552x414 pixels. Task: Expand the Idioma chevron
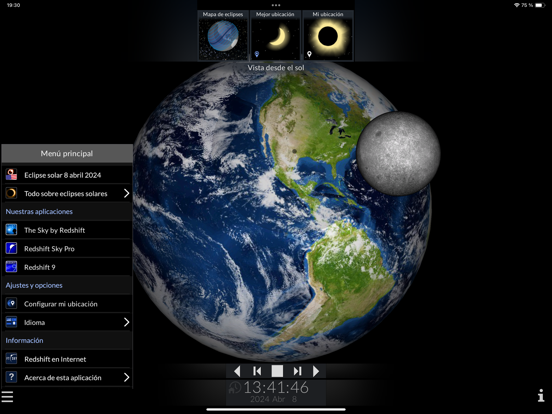pos(126,322)
